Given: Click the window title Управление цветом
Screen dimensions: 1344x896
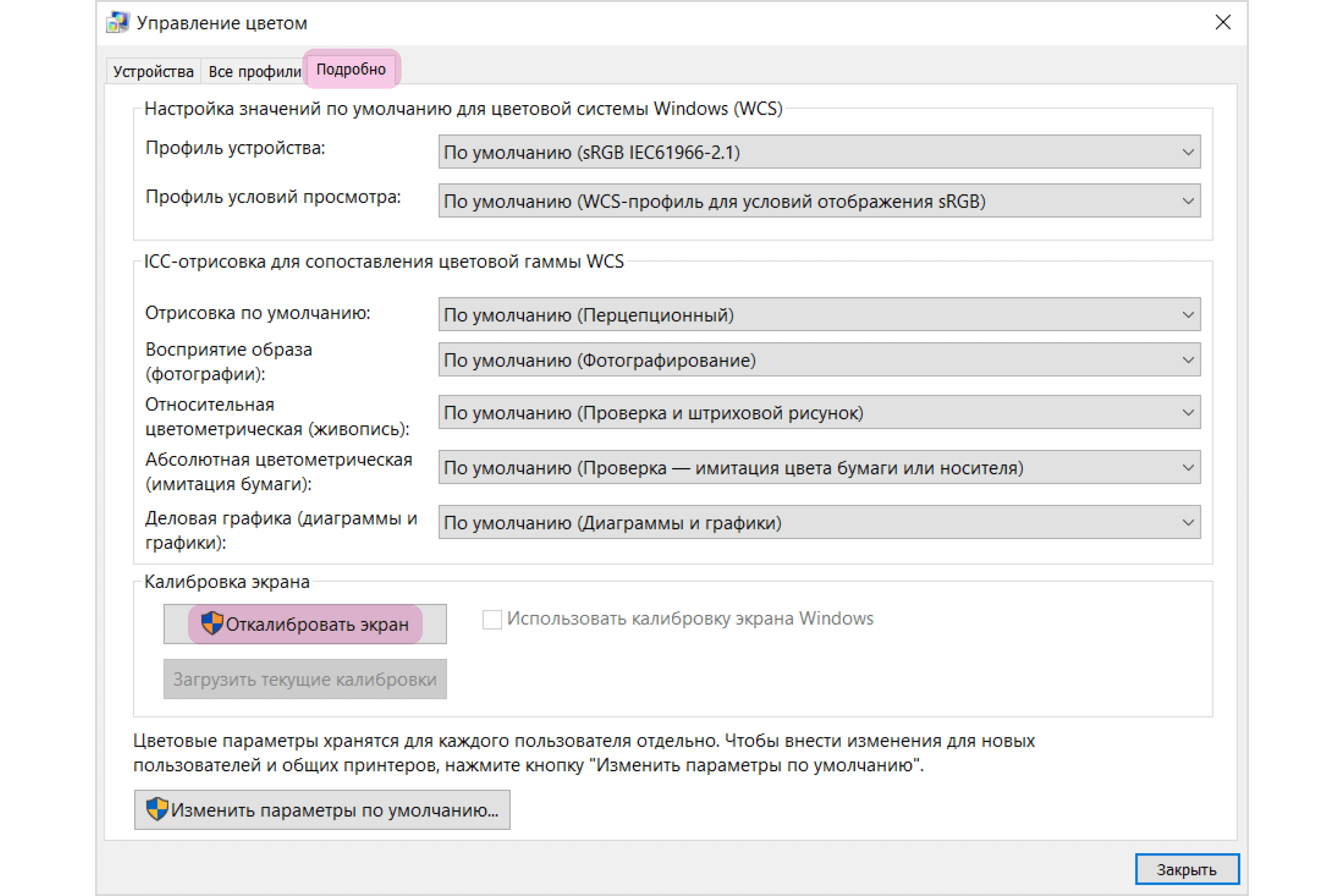Looking at the screenshot, I should pyautogui.click(x=222, y=23).
